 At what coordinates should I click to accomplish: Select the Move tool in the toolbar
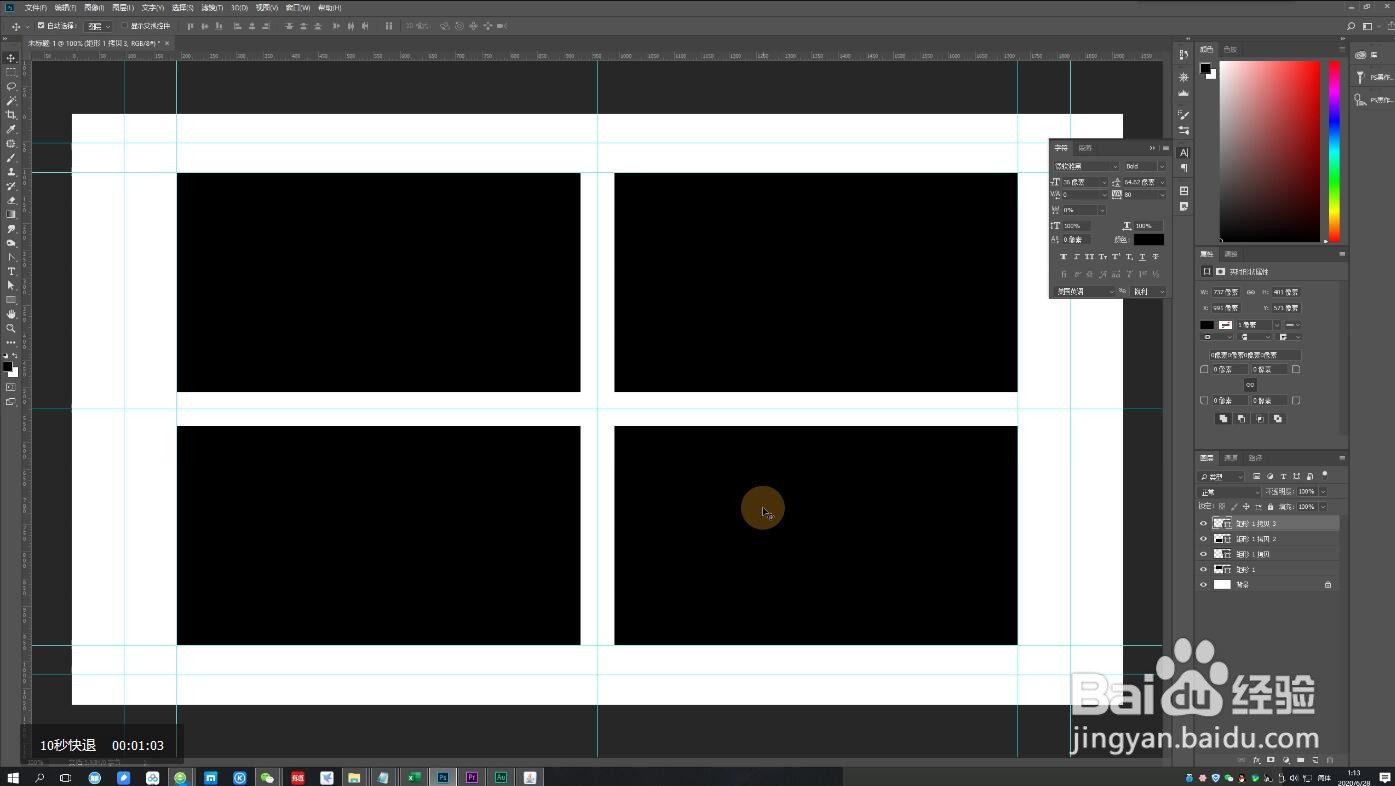[11, 58]
